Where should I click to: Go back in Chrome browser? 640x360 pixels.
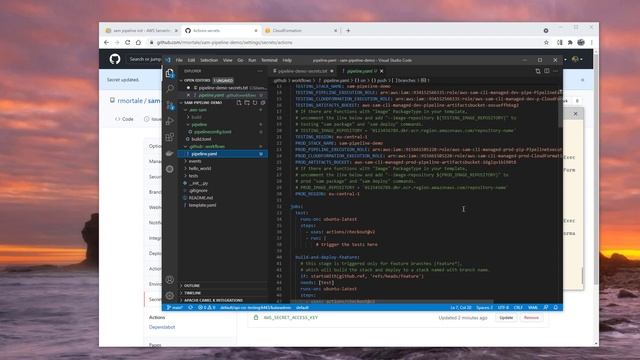click(x=107, y=42)
